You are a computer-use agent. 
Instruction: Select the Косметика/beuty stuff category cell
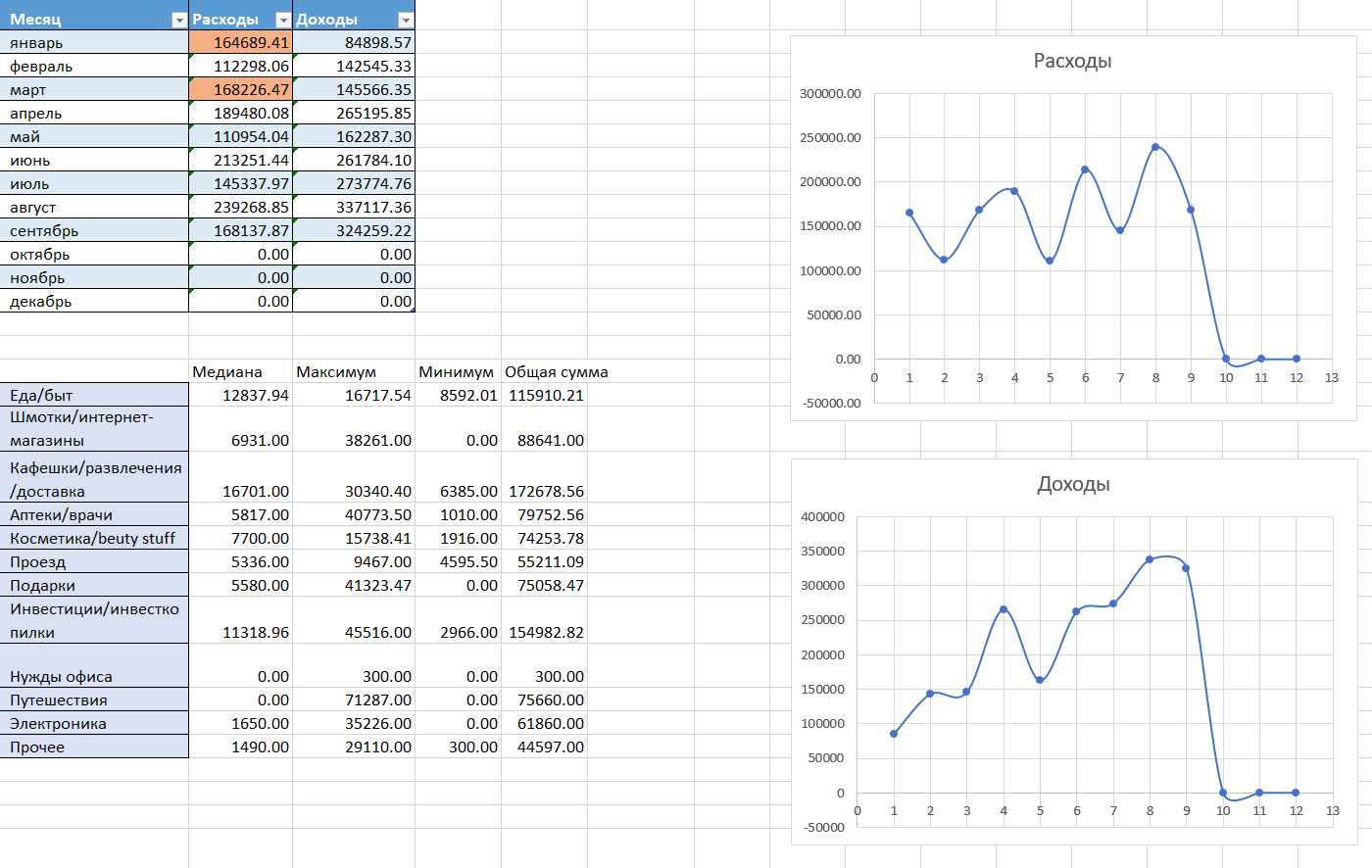tap(94, 538)
